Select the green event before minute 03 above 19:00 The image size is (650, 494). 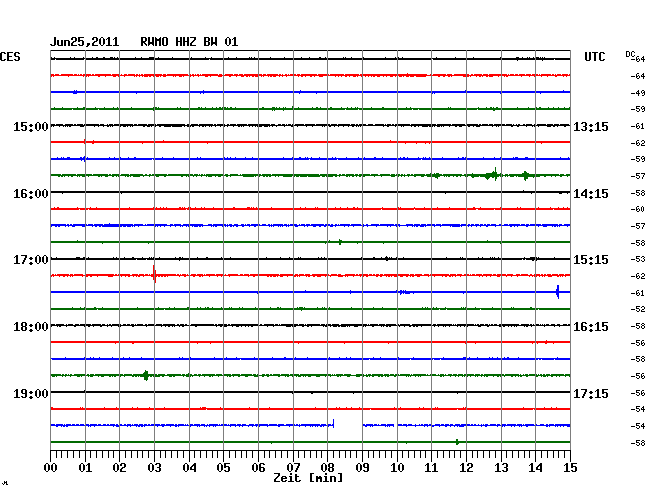(x=146, y=375)
